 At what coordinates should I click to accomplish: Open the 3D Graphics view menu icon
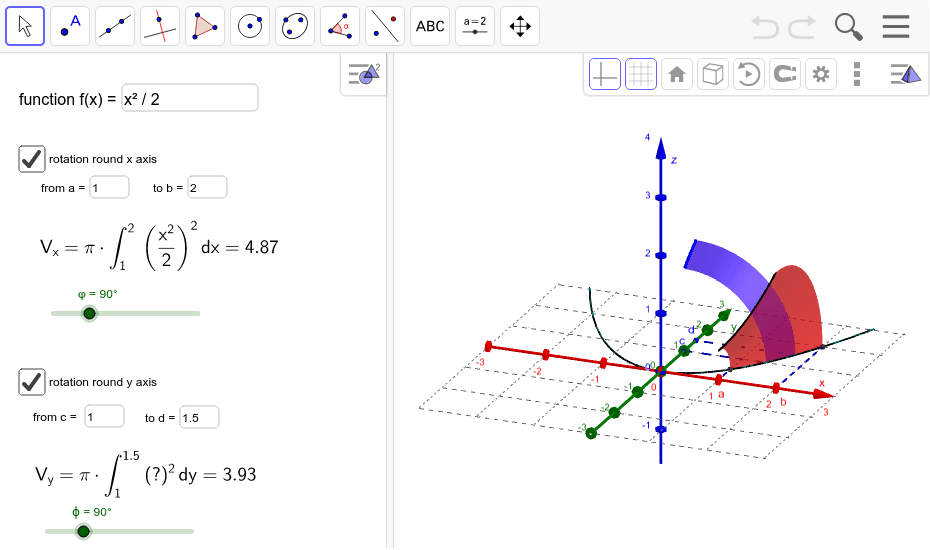point(906,74)
